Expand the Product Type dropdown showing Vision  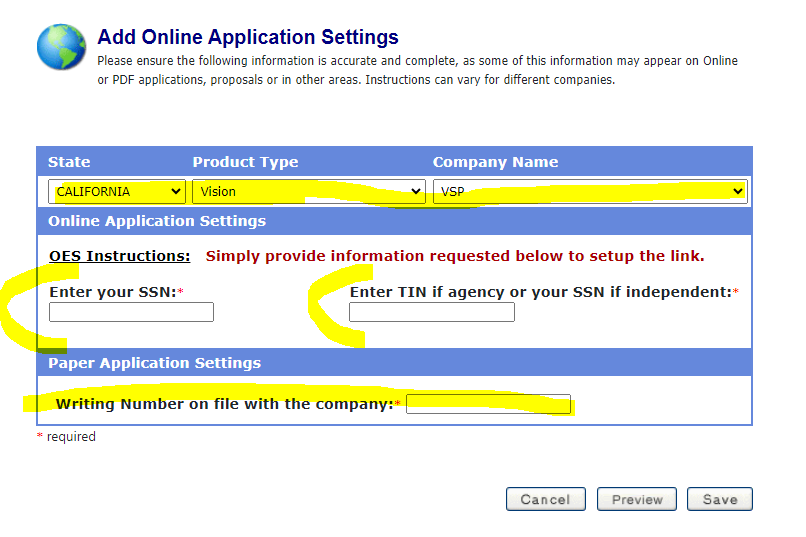click(x=309, y=191)
